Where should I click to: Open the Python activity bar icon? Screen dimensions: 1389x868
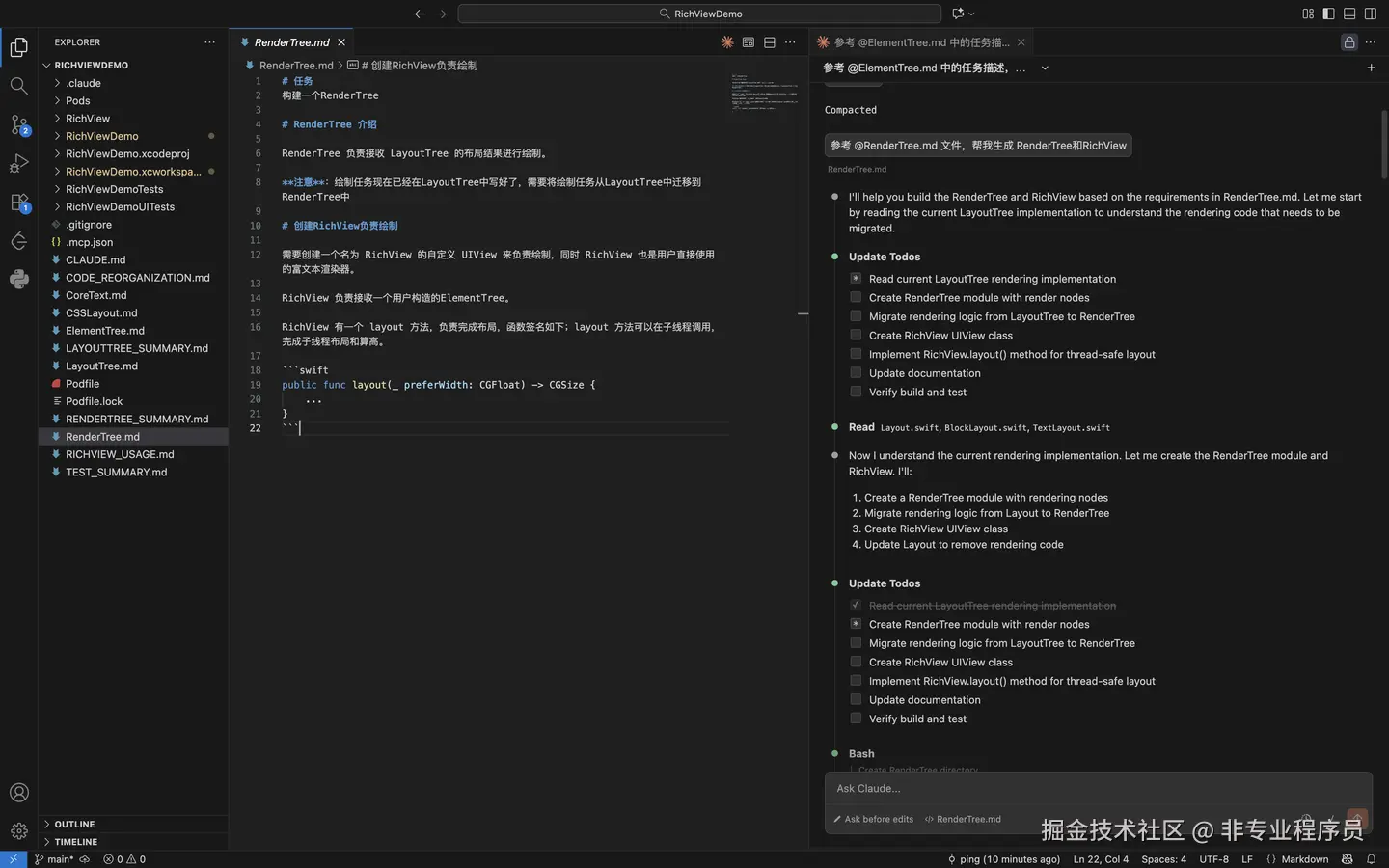point(18,280)
